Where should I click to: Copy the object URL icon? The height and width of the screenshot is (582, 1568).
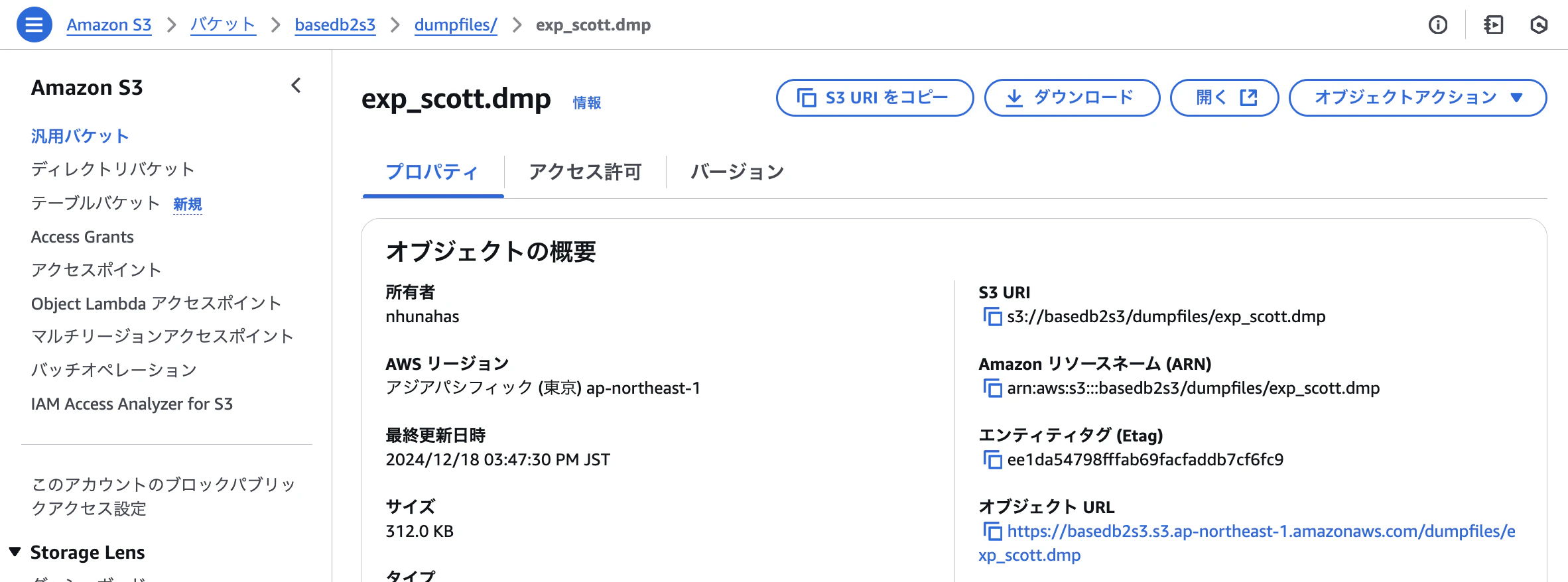(x=992, y=532)
